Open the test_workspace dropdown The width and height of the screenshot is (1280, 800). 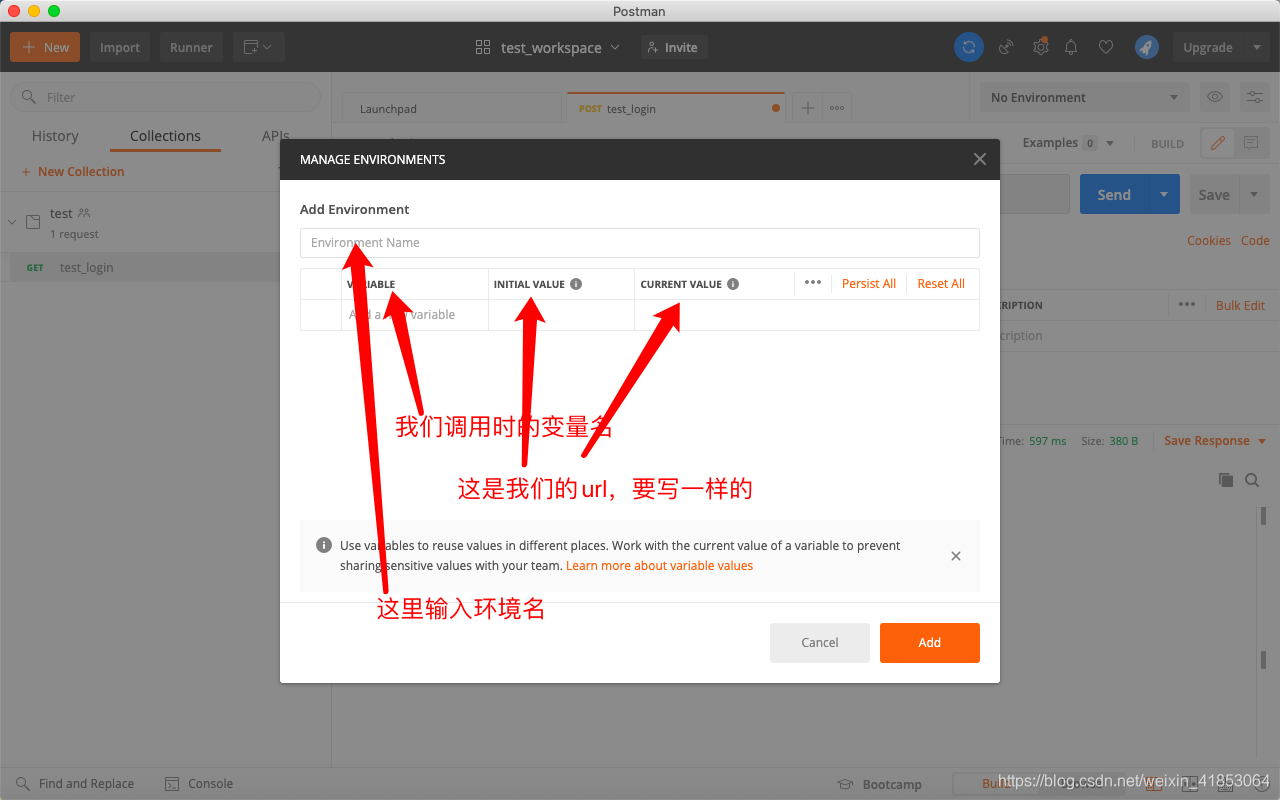(x=548, y=47)
